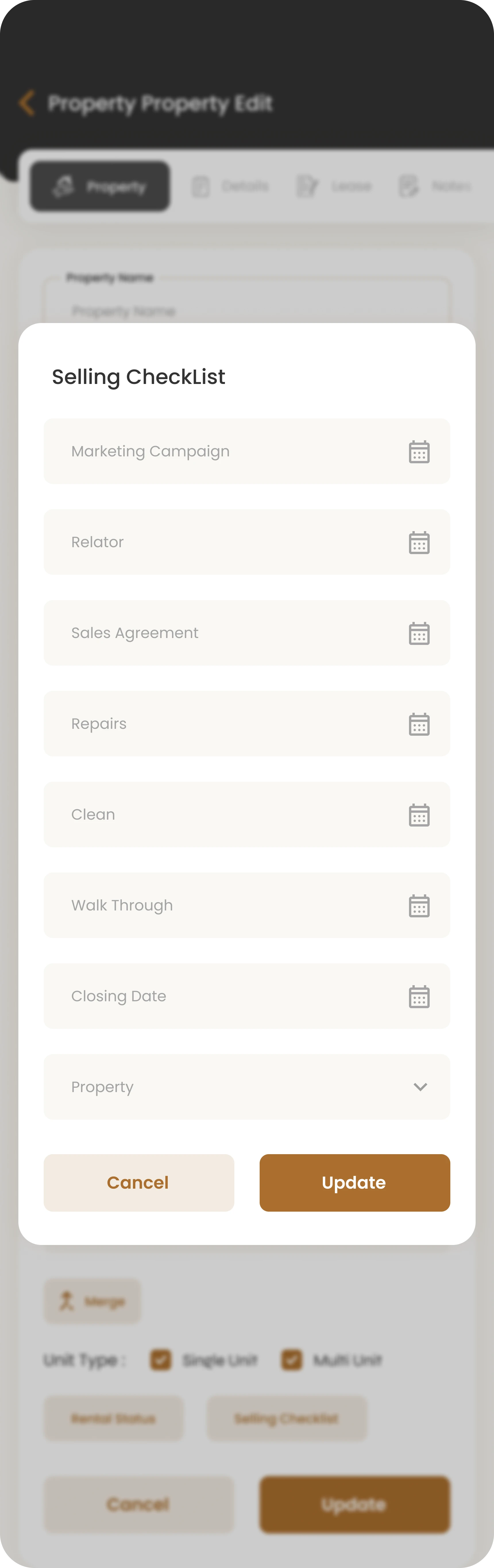Image resolution: width=494 pixels, height=1568 pixels.
Task: Expand the Property dropdown chevron
Action: pyautogui.click(x=420, y=1087)
